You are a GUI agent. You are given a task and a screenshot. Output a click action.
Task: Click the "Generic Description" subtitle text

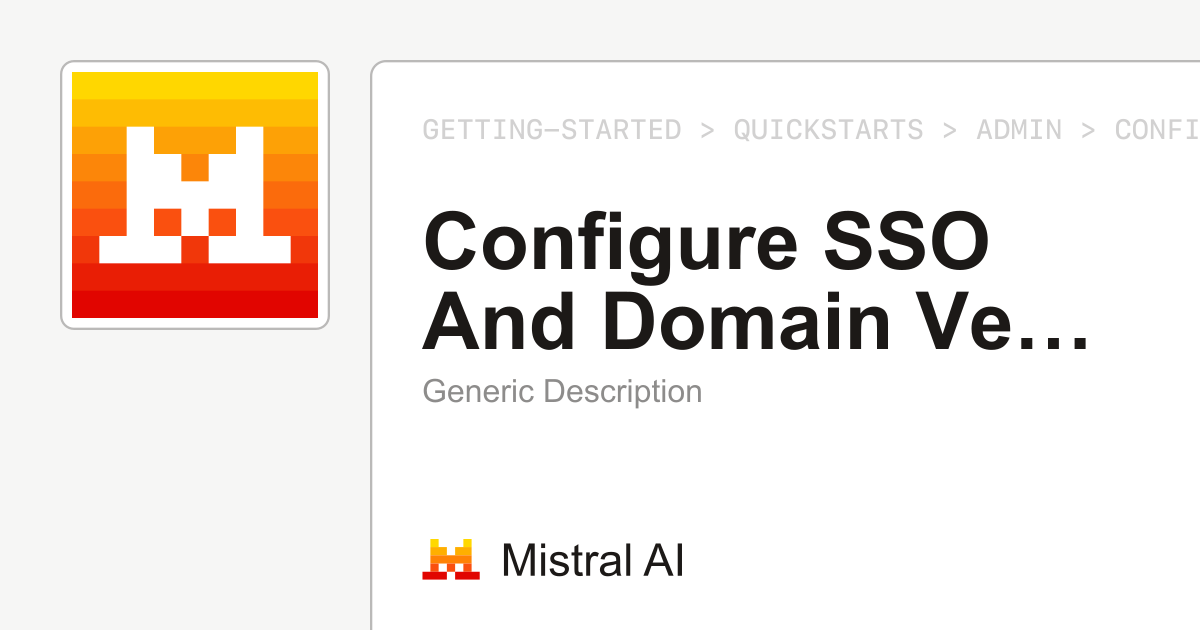pos(562,391)
